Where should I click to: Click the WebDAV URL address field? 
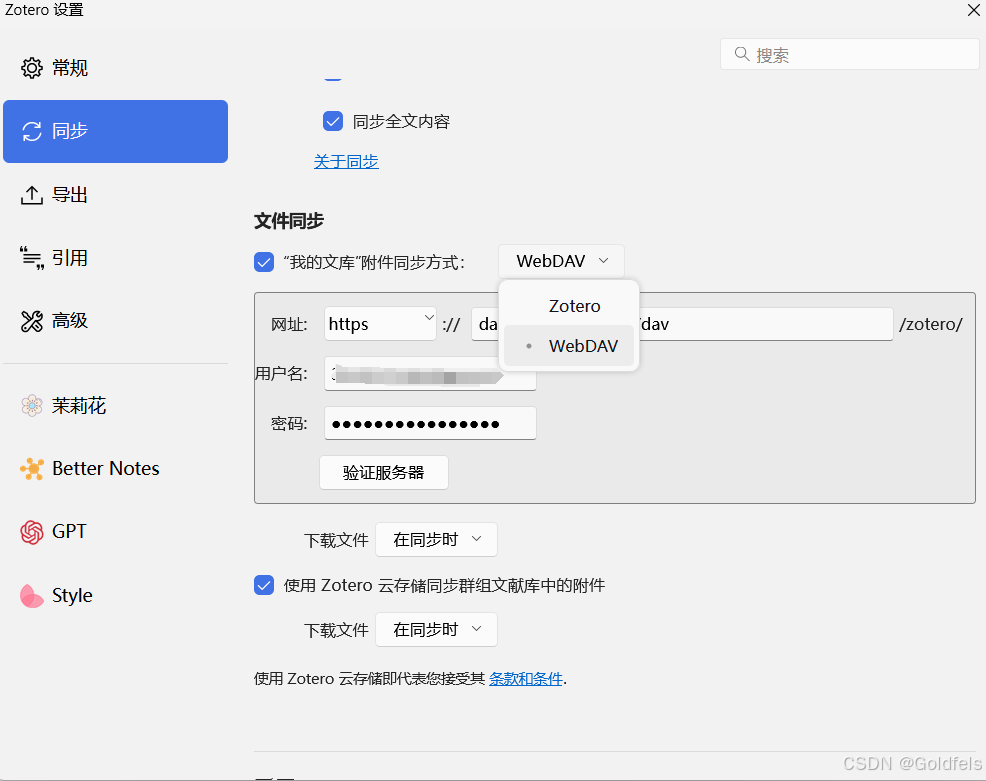tap(682, 324)
